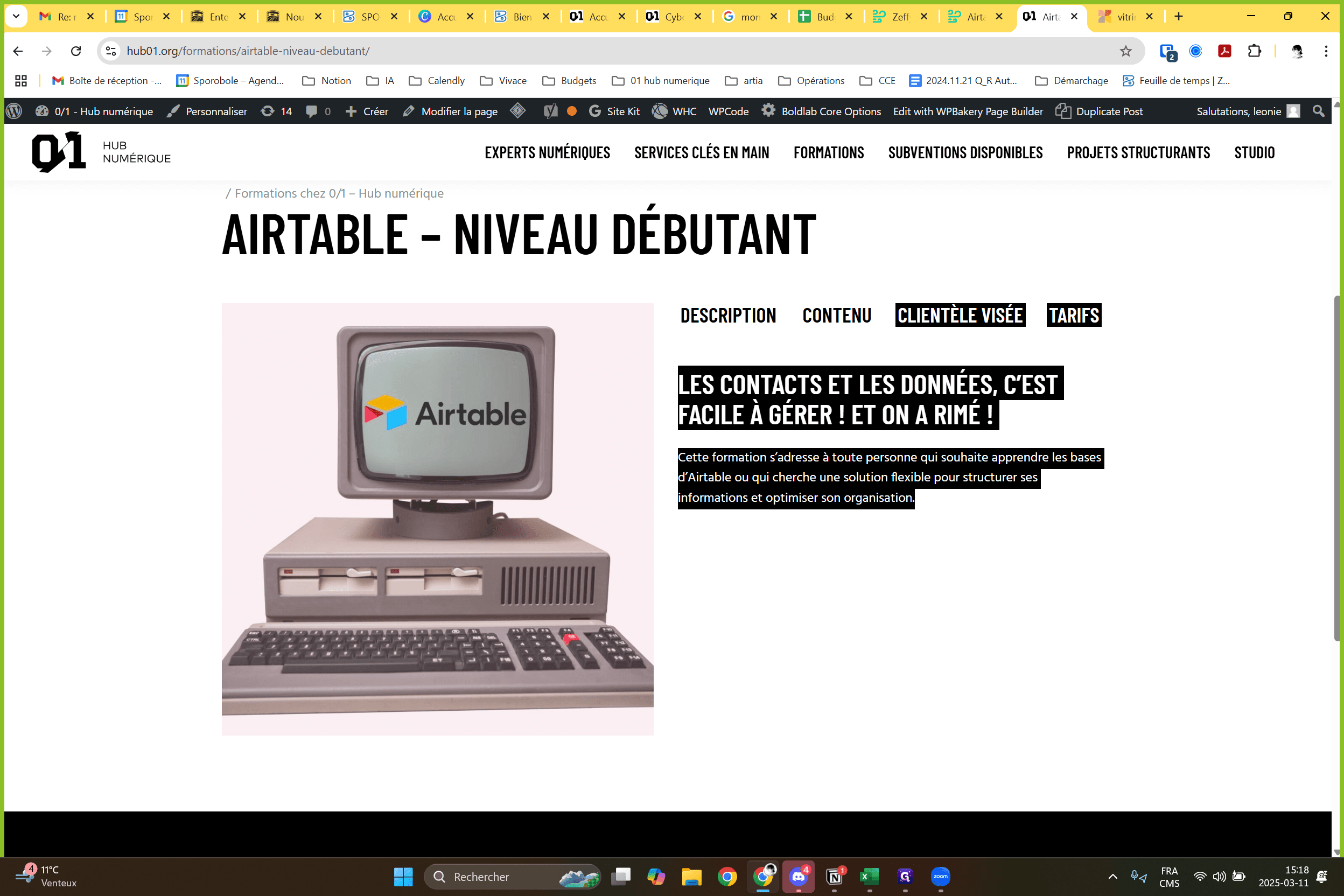Viewport: 1344px width, 896px height.
Task: Click the page vertical scrollbar thumb
Action: (x=1338, y=468)
